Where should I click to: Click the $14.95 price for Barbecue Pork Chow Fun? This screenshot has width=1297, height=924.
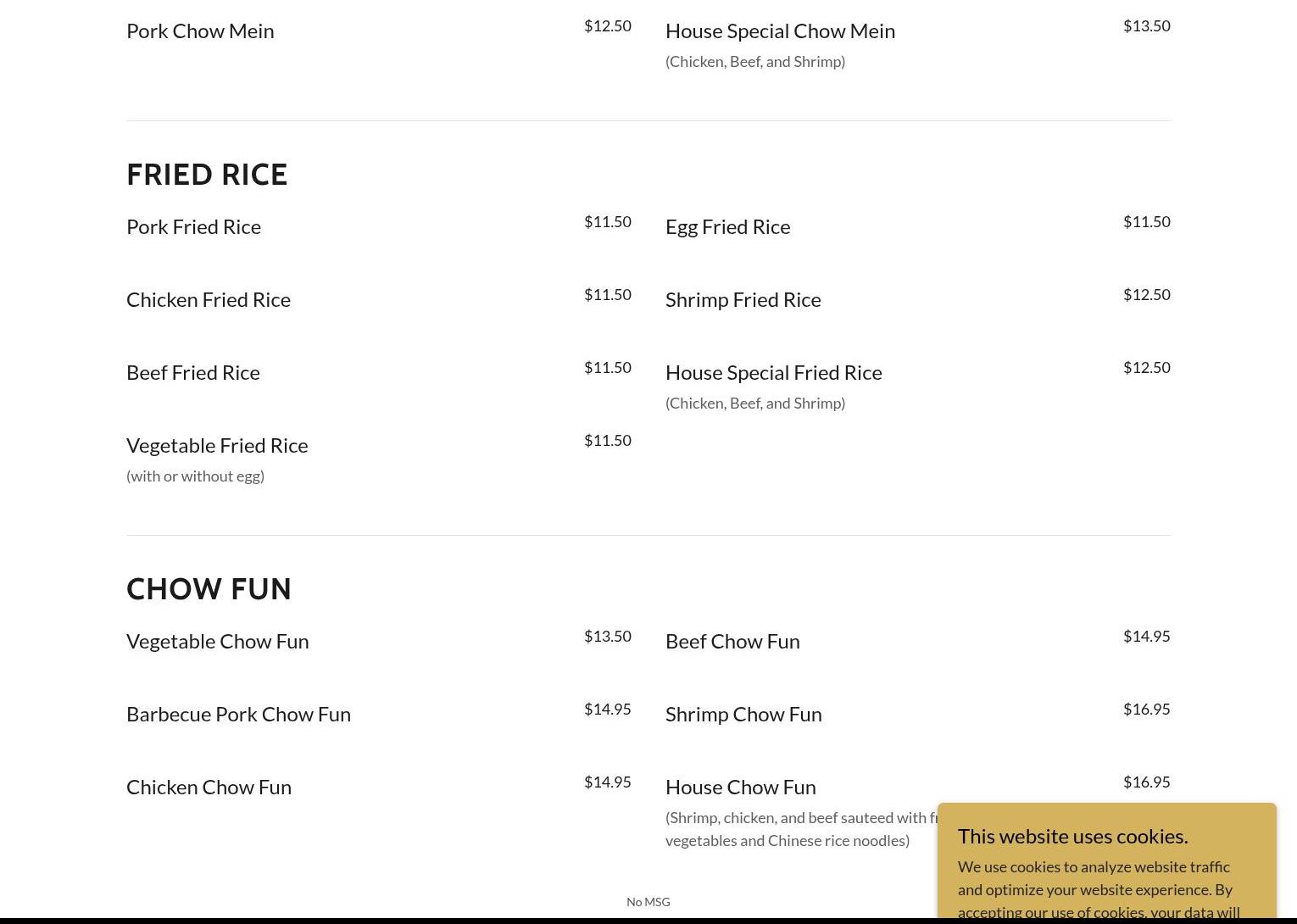(x=608, y=709)
